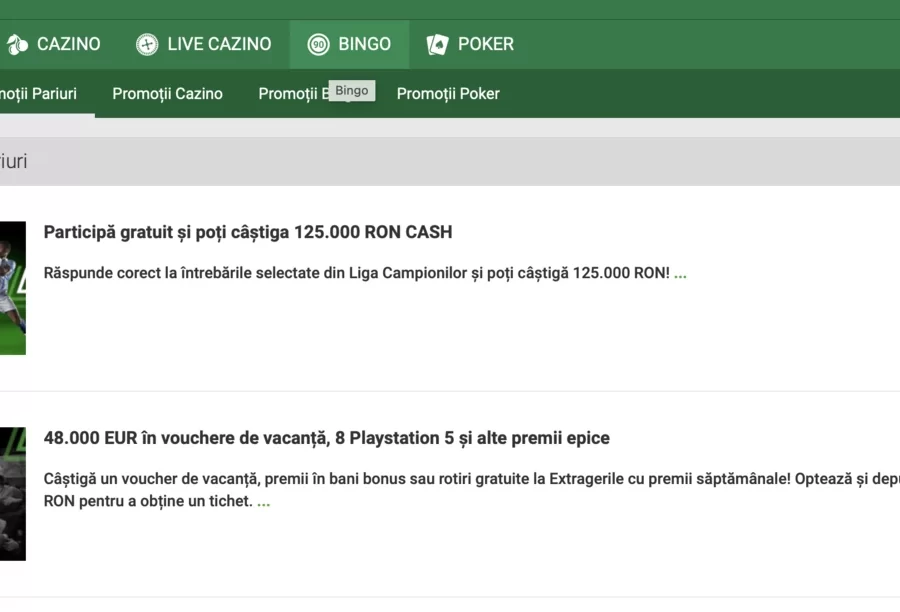Expand the green ellipsis after 'un tichet.'
This screenshot has width=900, height=612.
point(263,502)
